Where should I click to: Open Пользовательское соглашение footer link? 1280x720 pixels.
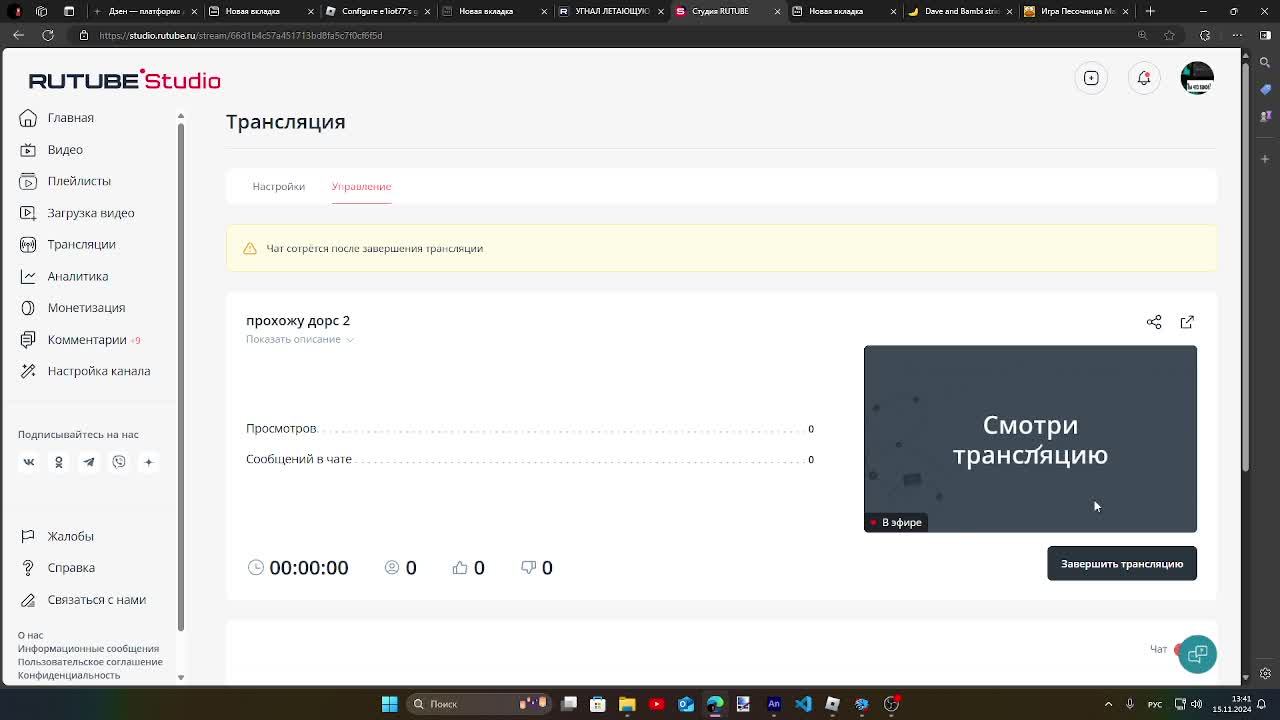pos(90,661)
